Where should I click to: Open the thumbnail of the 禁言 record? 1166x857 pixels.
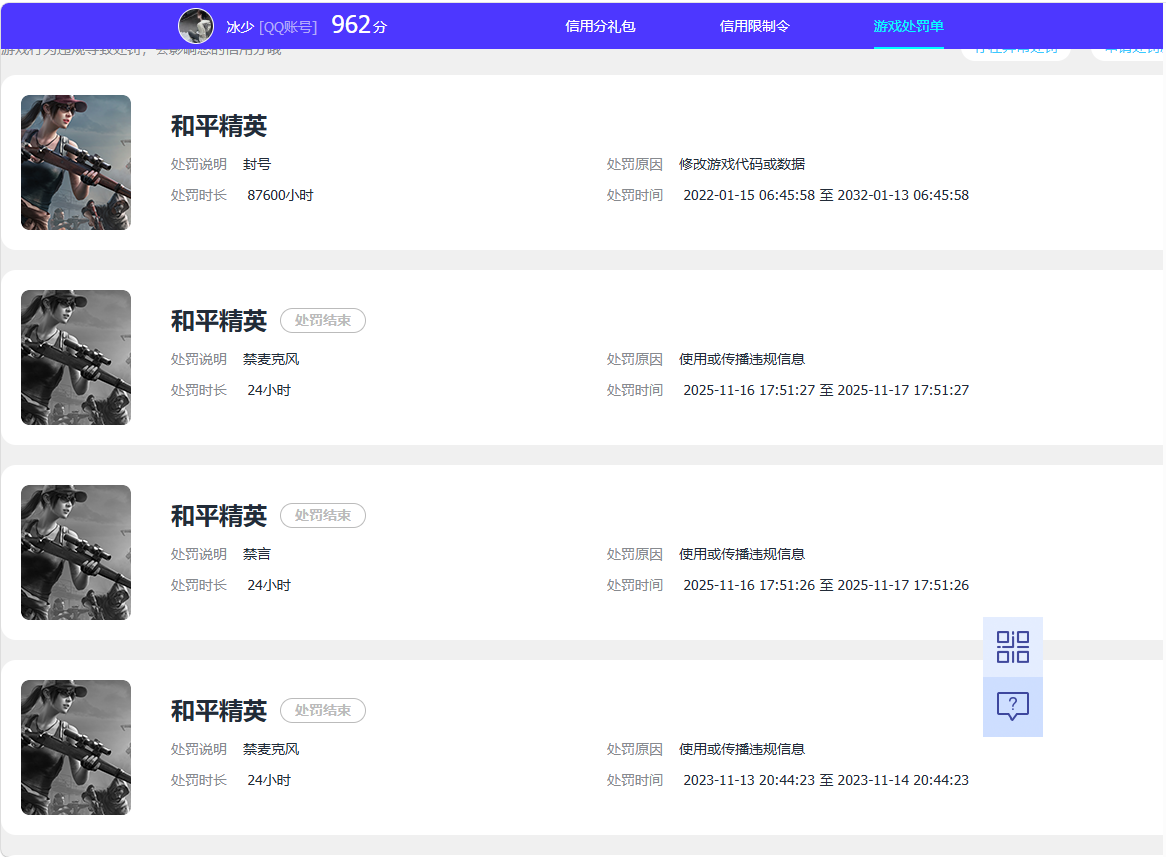point(76,552)
